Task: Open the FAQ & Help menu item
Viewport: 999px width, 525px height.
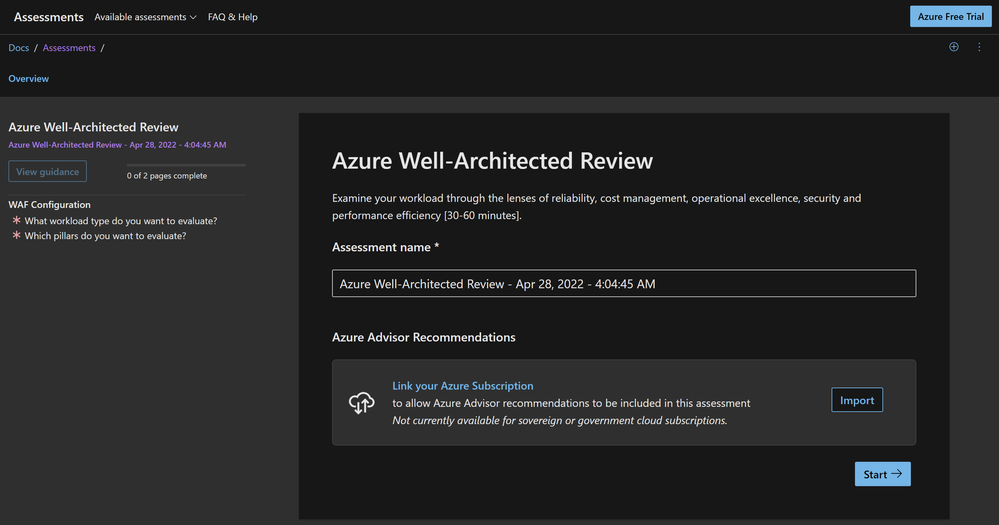Action: [233, 17]
